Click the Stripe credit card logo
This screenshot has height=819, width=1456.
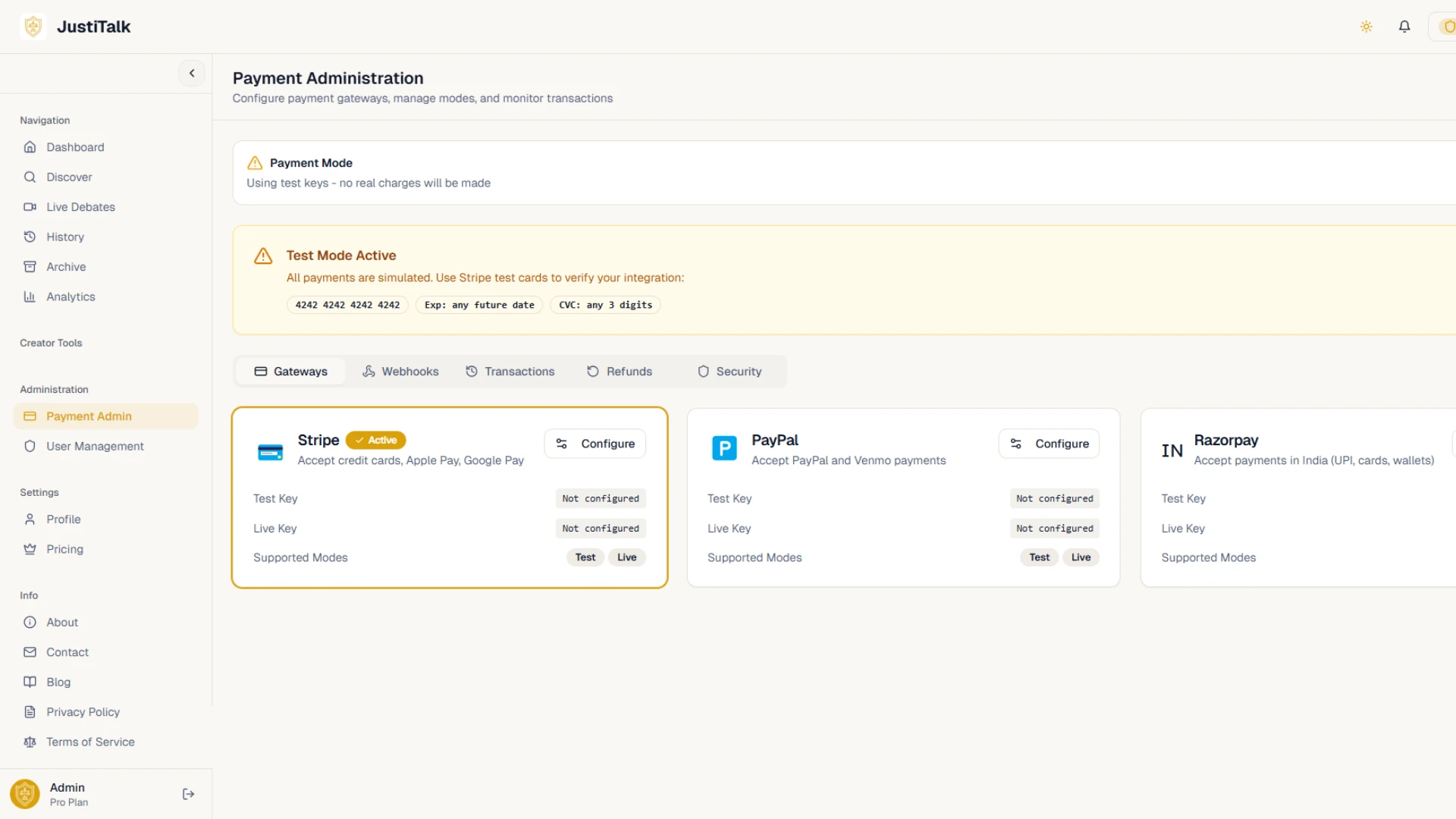[x=271, y=452]
